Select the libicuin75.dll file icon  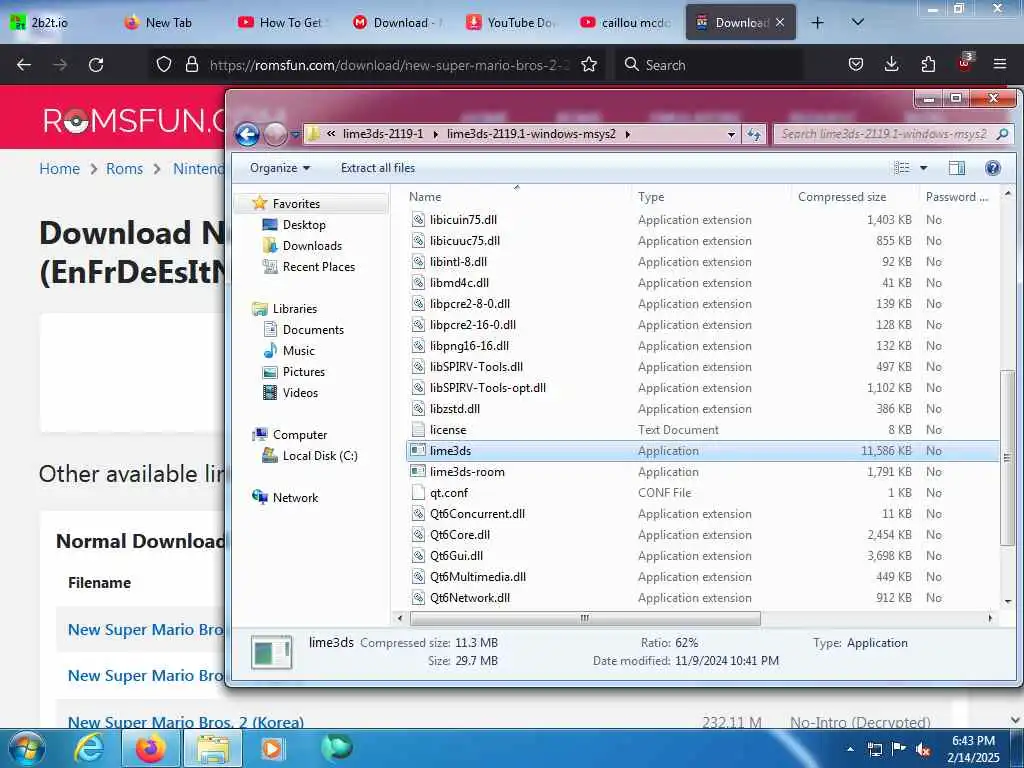point(418,220)
